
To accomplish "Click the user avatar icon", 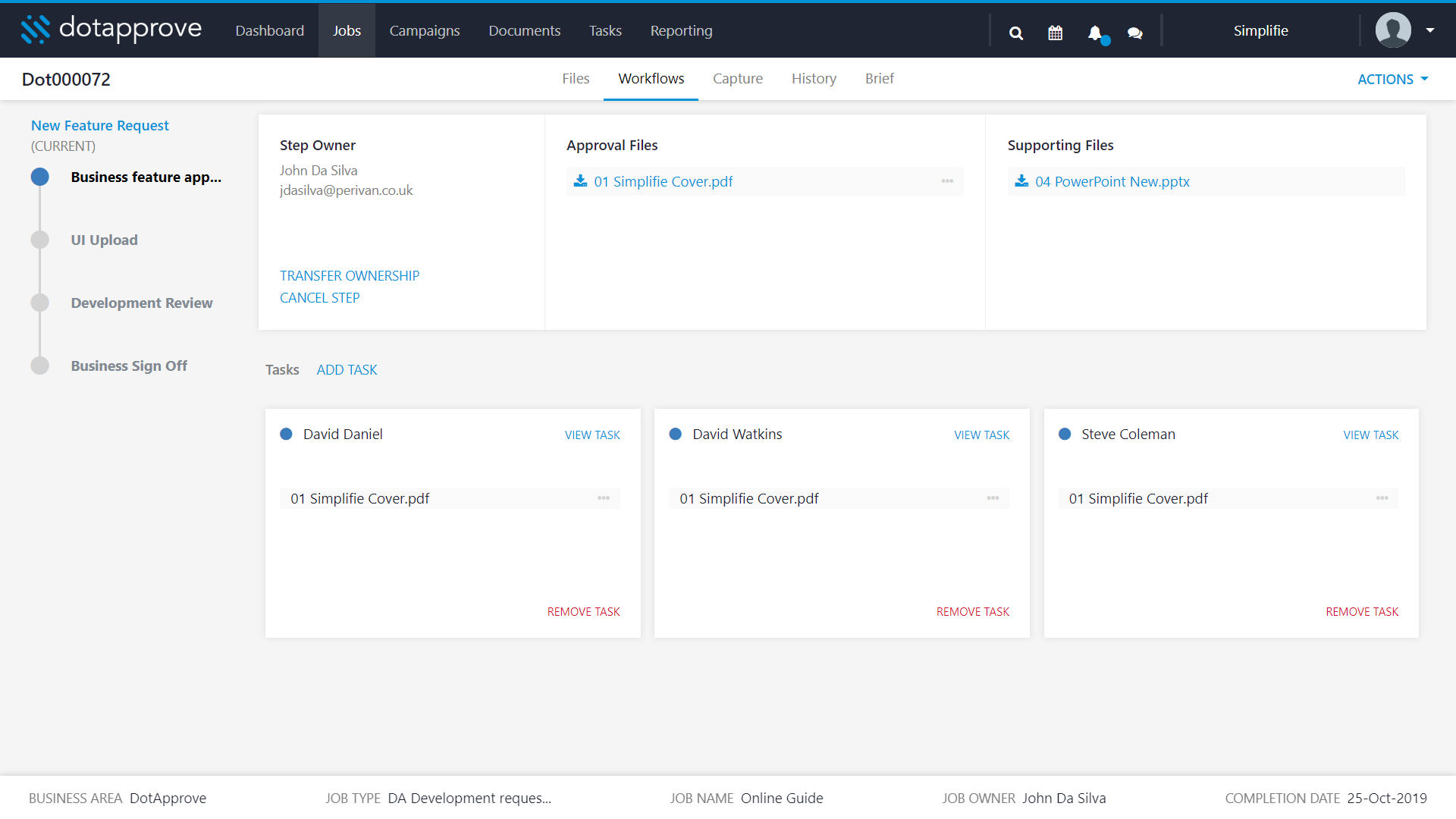I will (x=1393, y=30).
